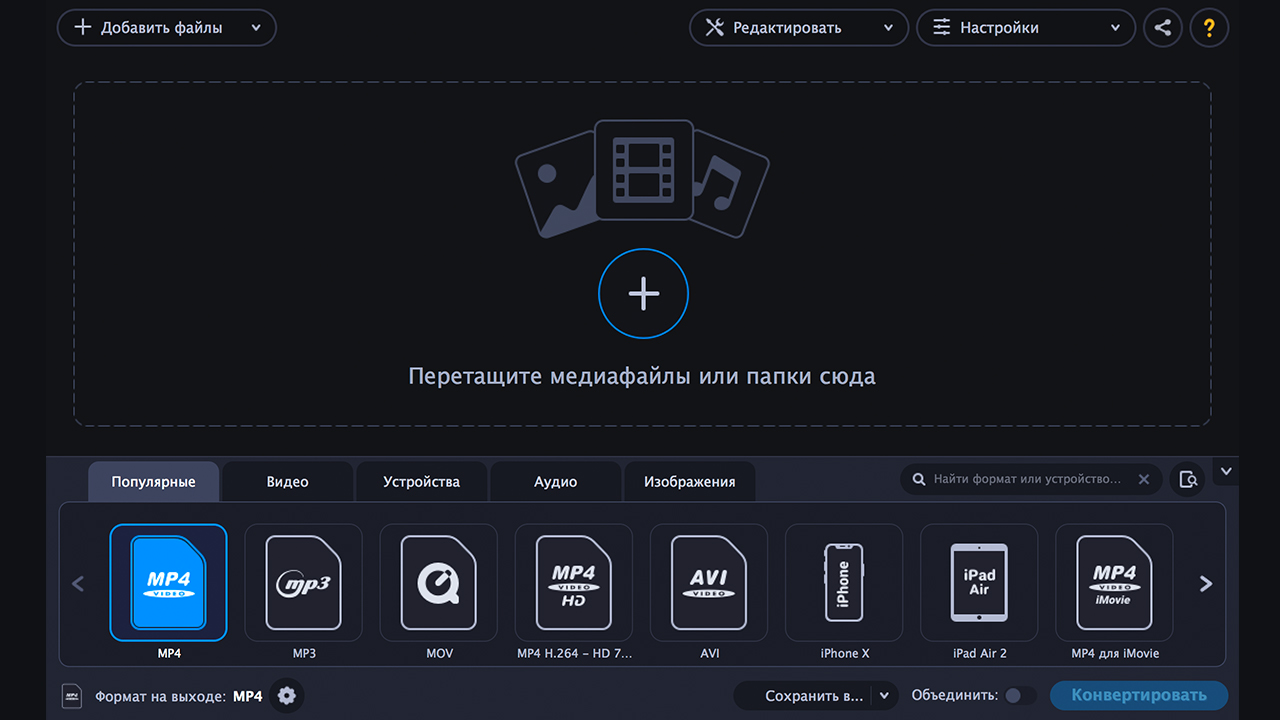Open the share icon menu
This screenshot has height=720, width=1280.
pyautogui.click(x=1162, y=28)
